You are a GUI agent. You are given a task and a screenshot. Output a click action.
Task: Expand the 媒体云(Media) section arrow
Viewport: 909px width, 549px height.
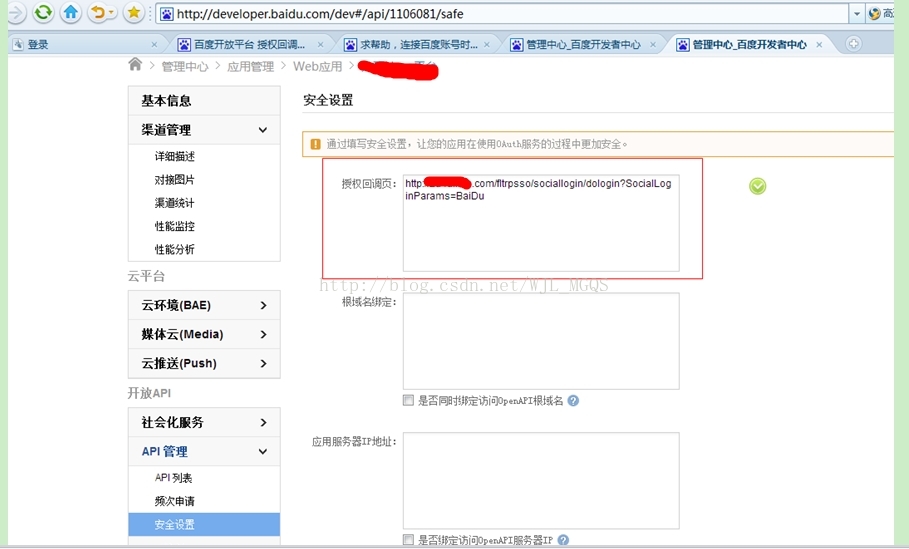coord(263,335)
